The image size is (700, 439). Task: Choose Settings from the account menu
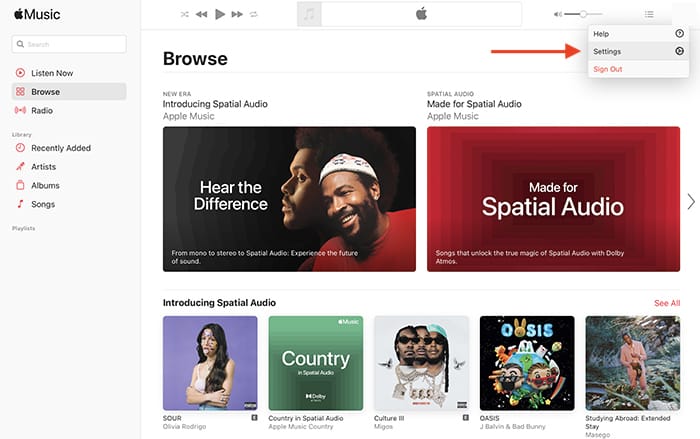[638, 51]
